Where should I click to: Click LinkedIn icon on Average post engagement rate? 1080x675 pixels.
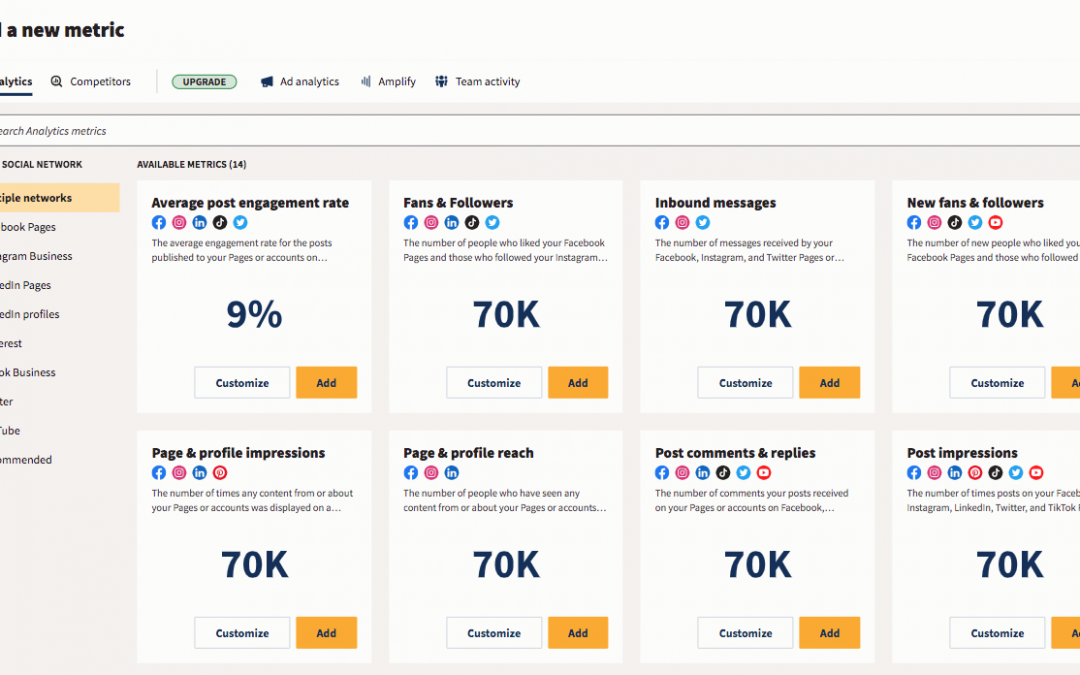pos(200,222)
